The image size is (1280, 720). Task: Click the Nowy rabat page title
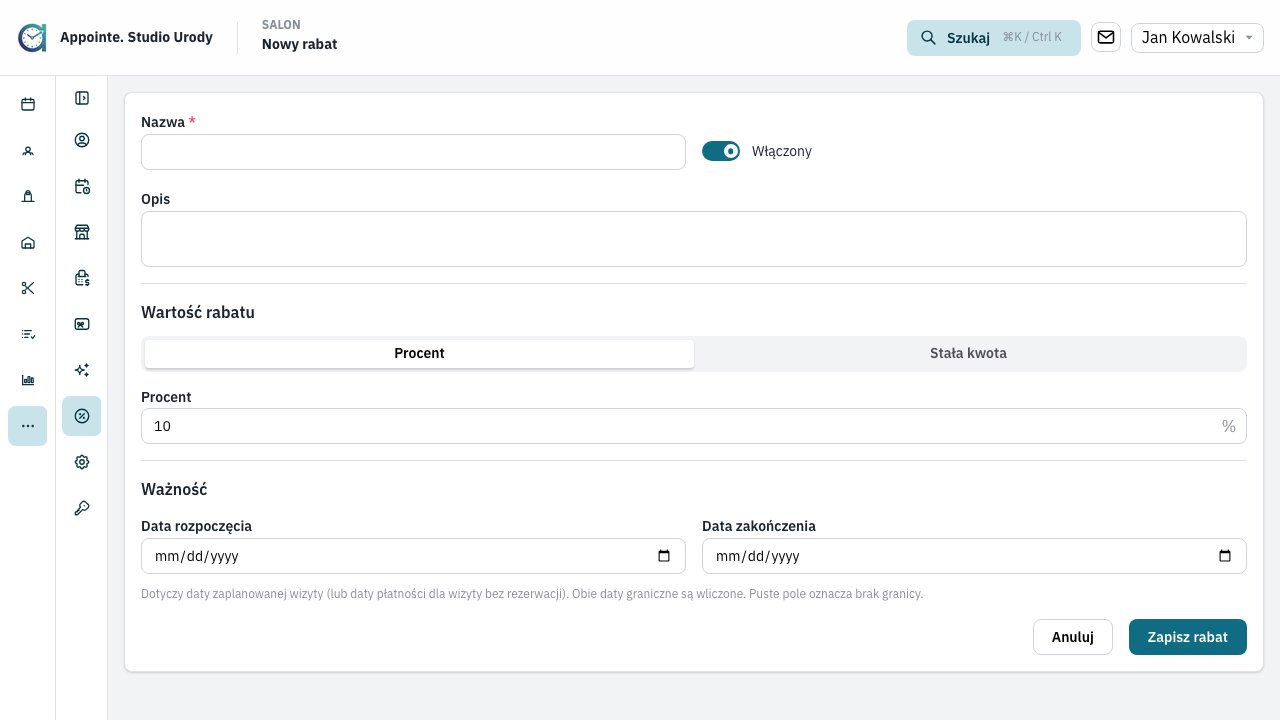[299, 45]
